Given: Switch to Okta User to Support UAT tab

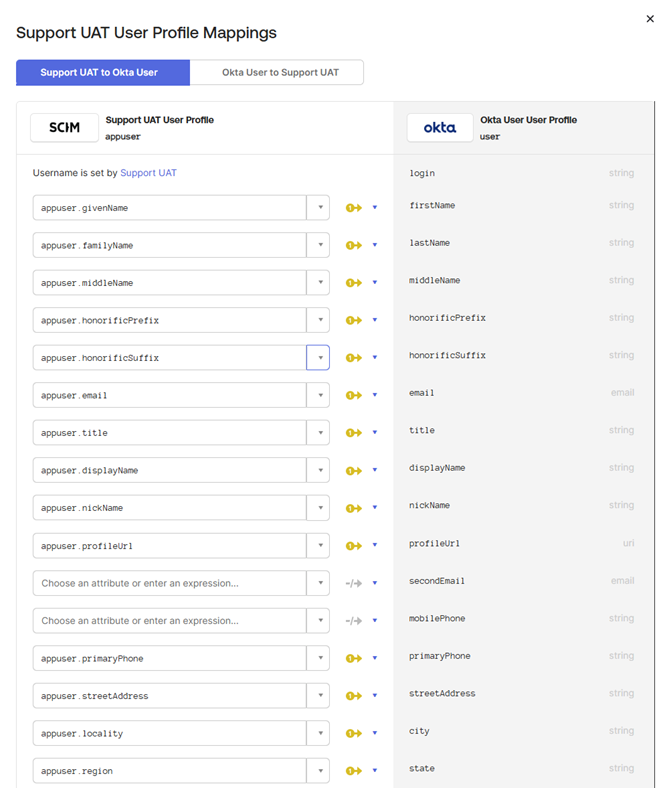Looking at the screenshot, I should [280, 72].
